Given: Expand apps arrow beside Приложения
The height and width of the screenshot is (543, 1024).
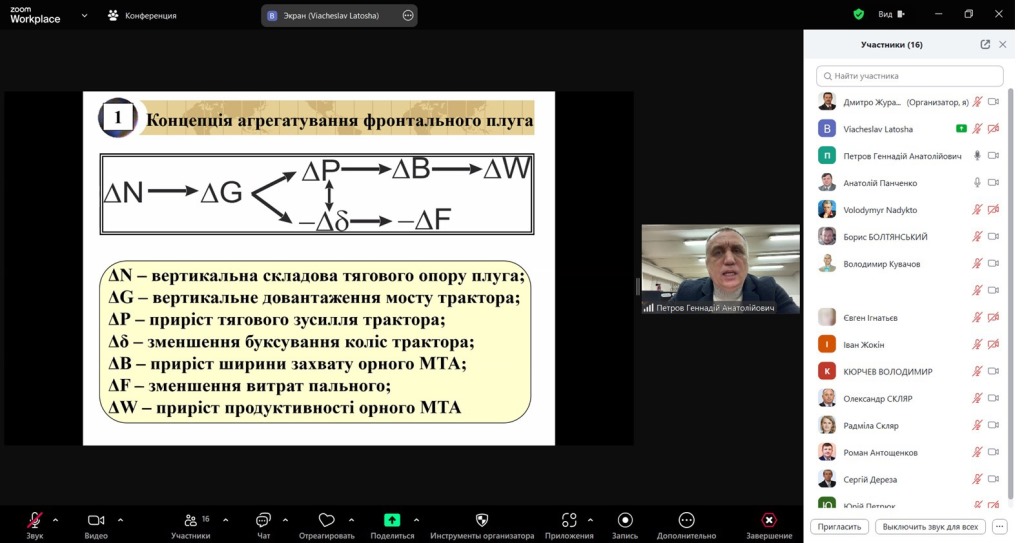Looking at the screenshot, I should coord(590,520).
